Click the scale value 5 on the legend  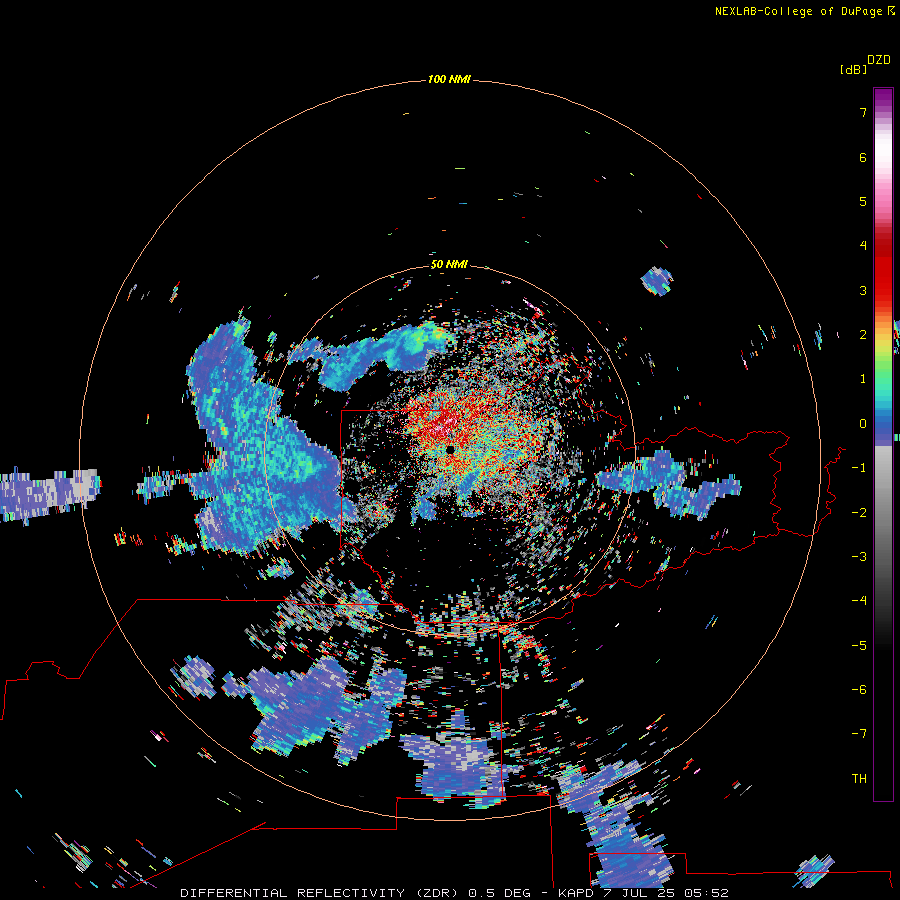click(x=863, y=201)
